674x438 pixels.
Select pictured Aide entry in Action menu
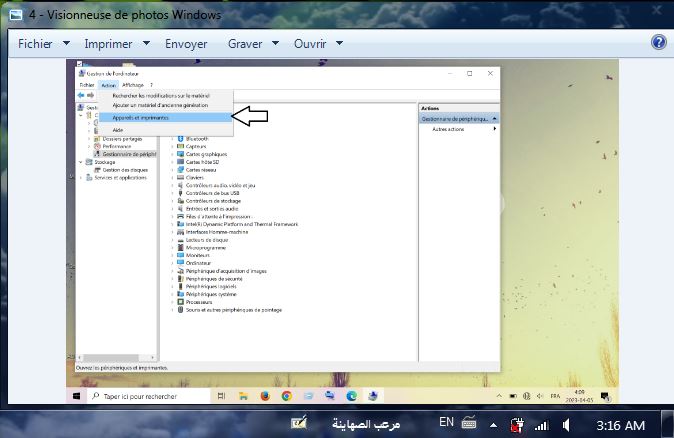point(118,130)
